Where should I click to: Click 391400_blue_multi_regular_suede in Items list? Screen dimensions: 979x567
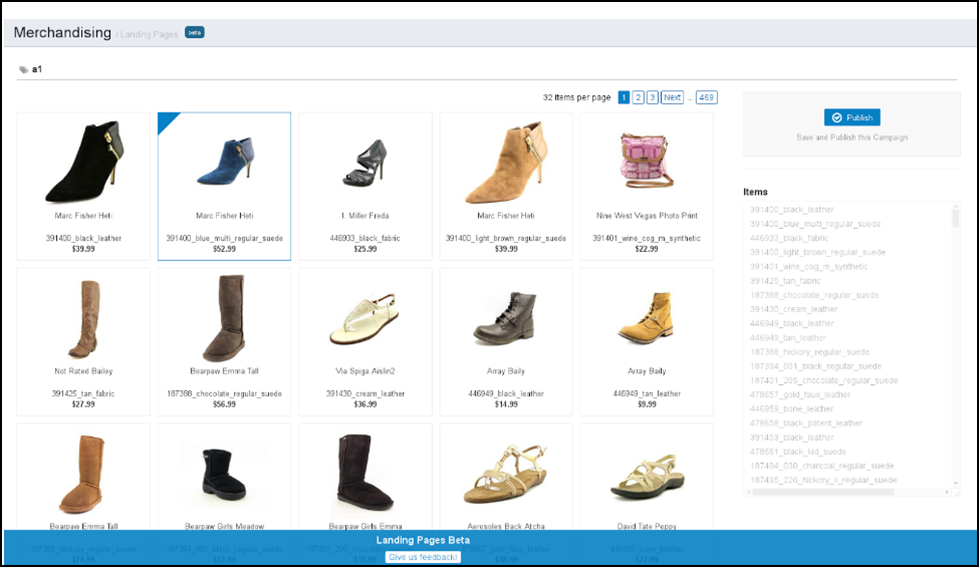click(815, 224)
